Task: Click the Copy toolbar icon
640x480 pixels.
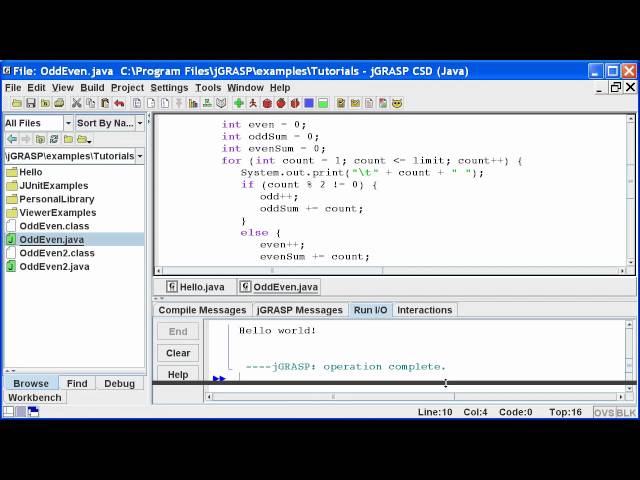Action: coord(91,103)
